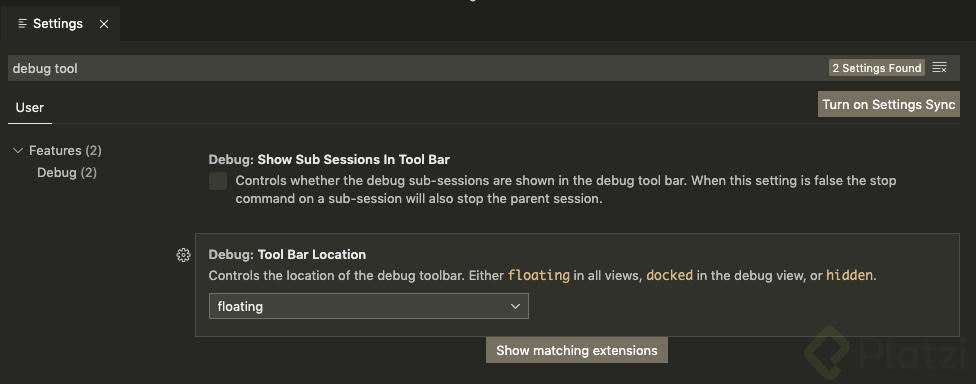The height and width of the screenshot is (384, 976).
Task: Activate the Settings editor tab label
Action: point(58,24)
